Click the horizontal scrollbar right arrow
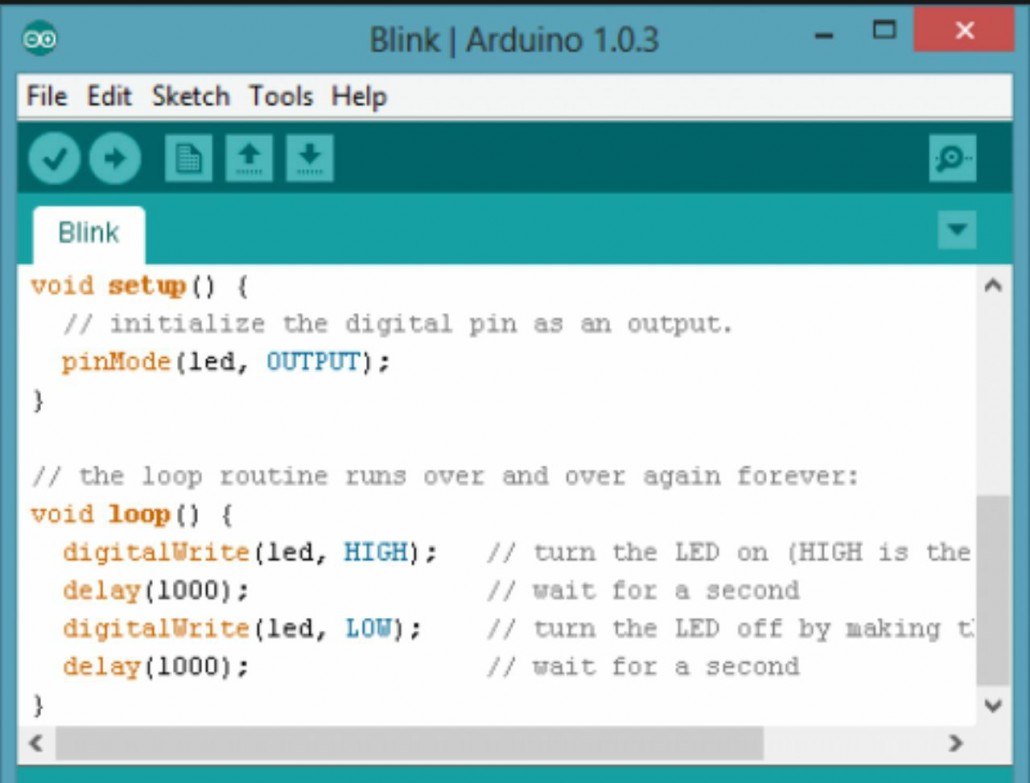This screenshot has height=783, width=1030. point(956,743)
